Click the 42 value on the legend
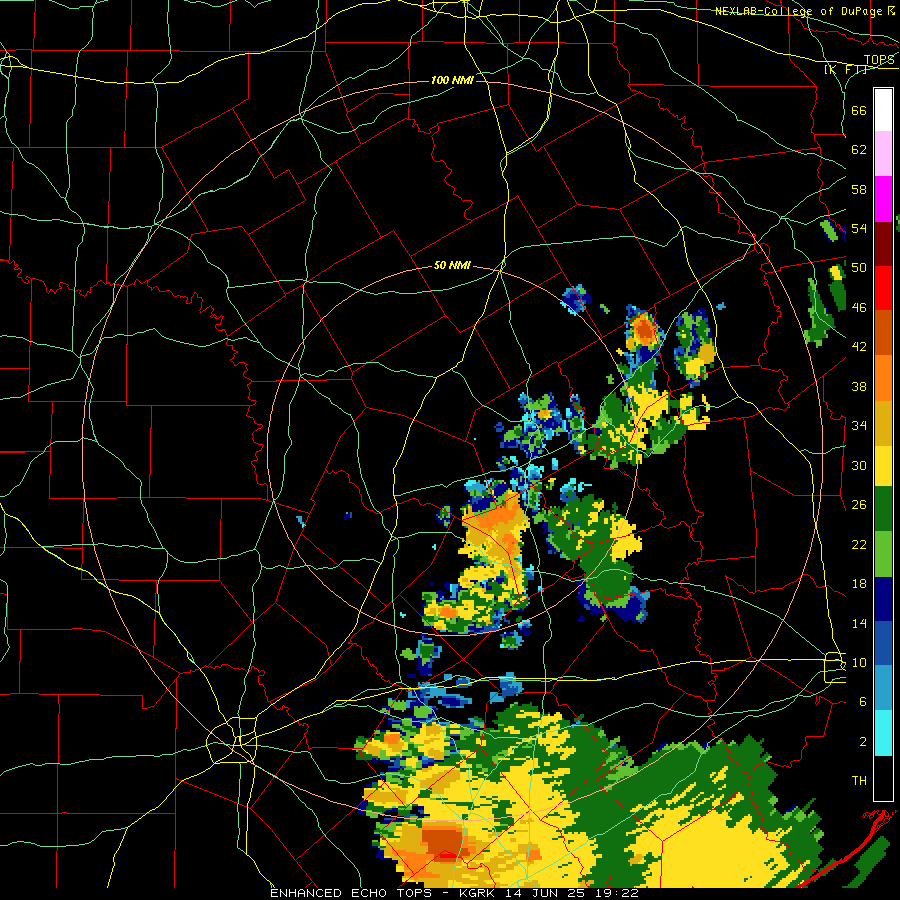Screen dimensions: 900x900 [859, 347]
